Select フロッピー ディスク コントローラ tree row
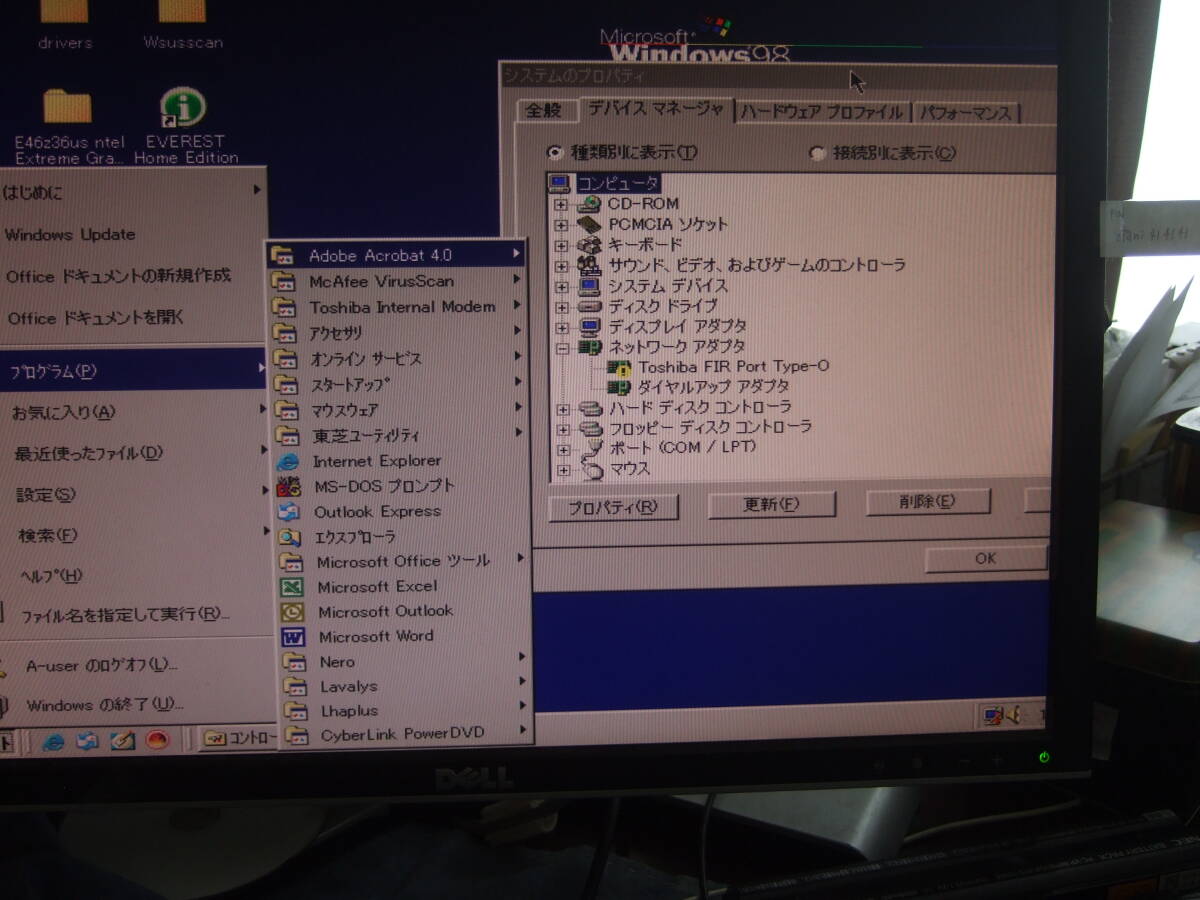This screenshot has width=1200, height=900. pyautogui.click(x=697, y=427)
